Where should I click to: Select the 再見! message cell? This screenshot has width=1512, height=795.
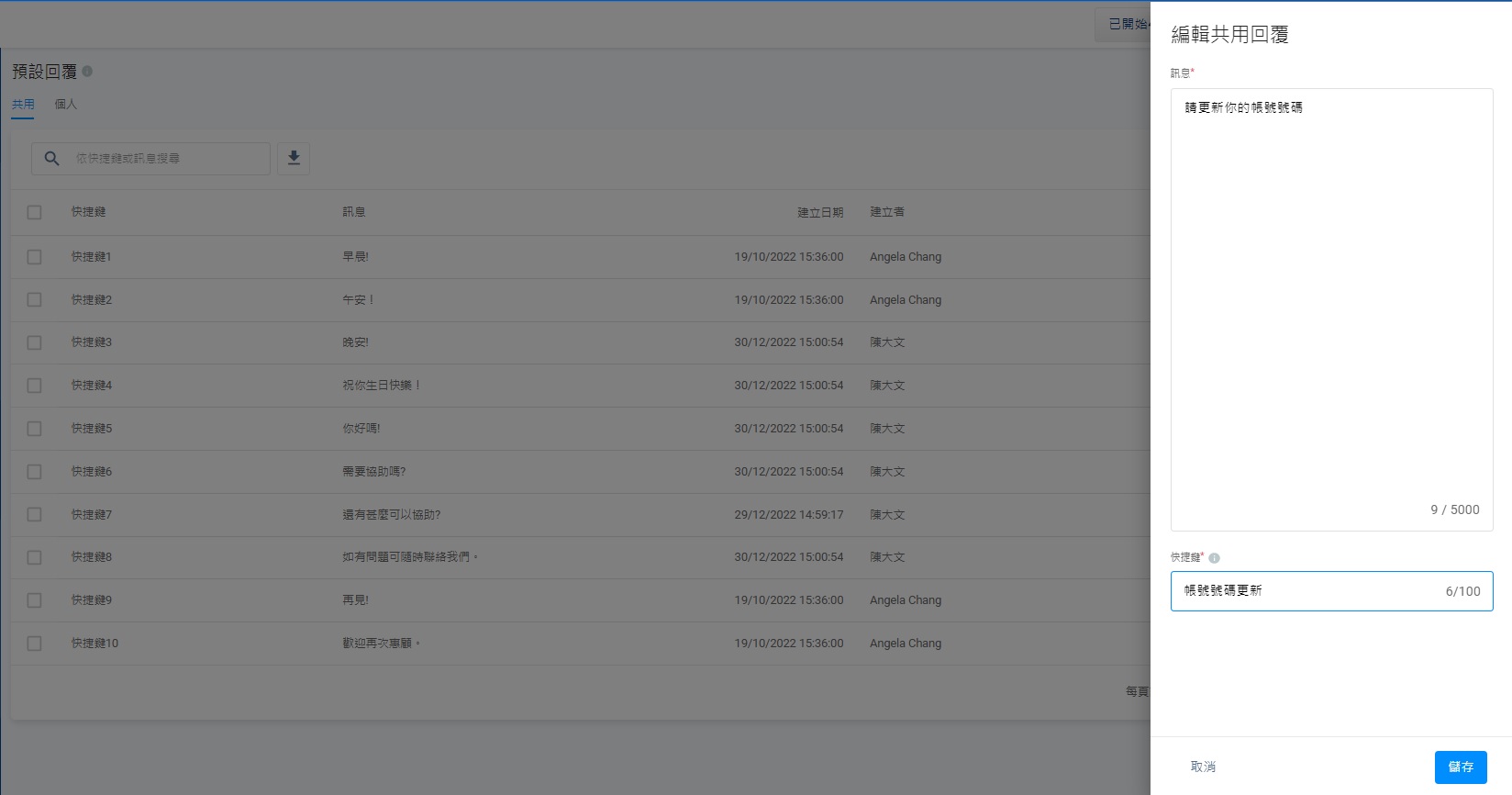point(356,600)
